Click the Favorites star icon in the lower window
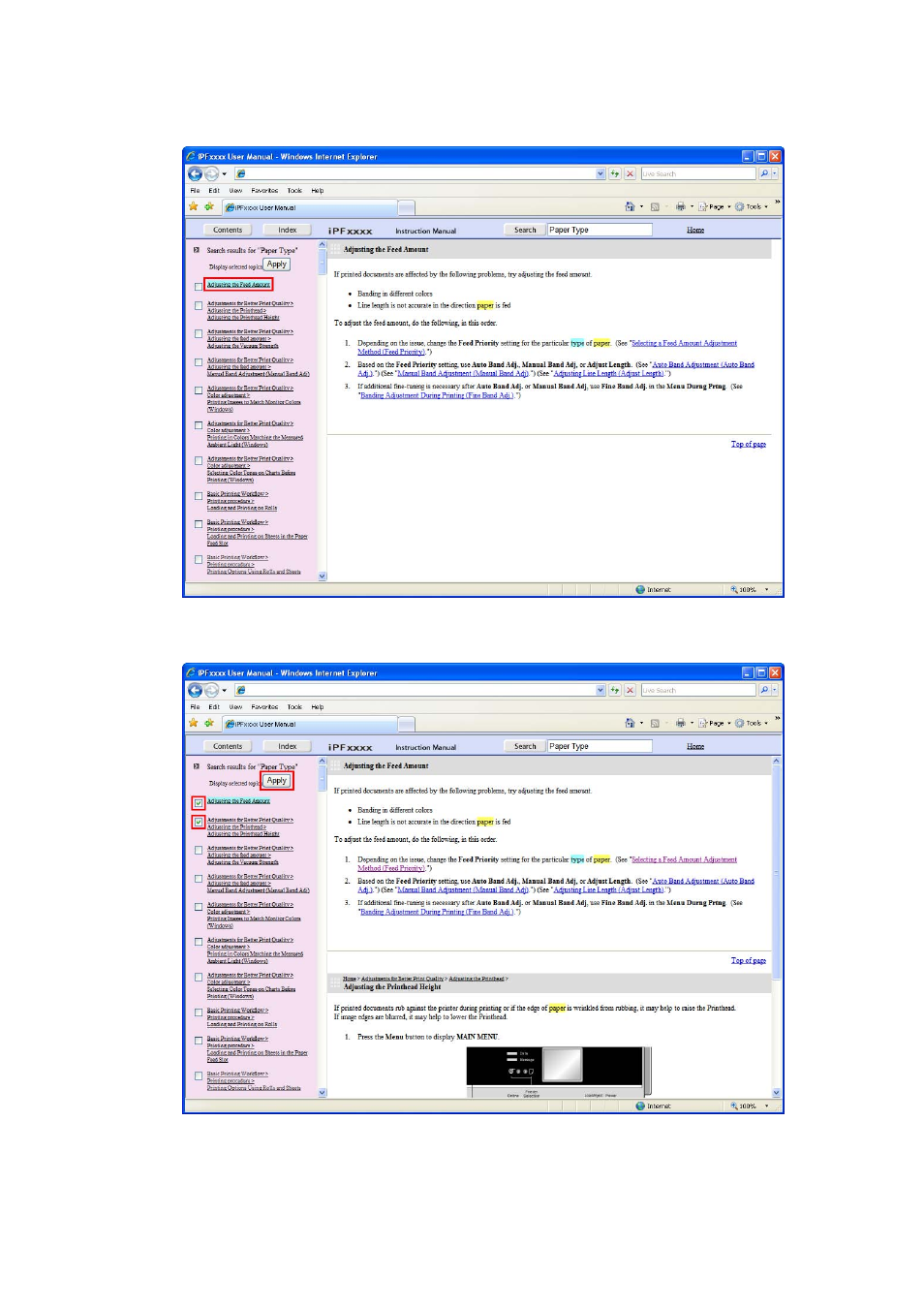This screenshot has width=924, height=1308. click(x=194, y=723)
